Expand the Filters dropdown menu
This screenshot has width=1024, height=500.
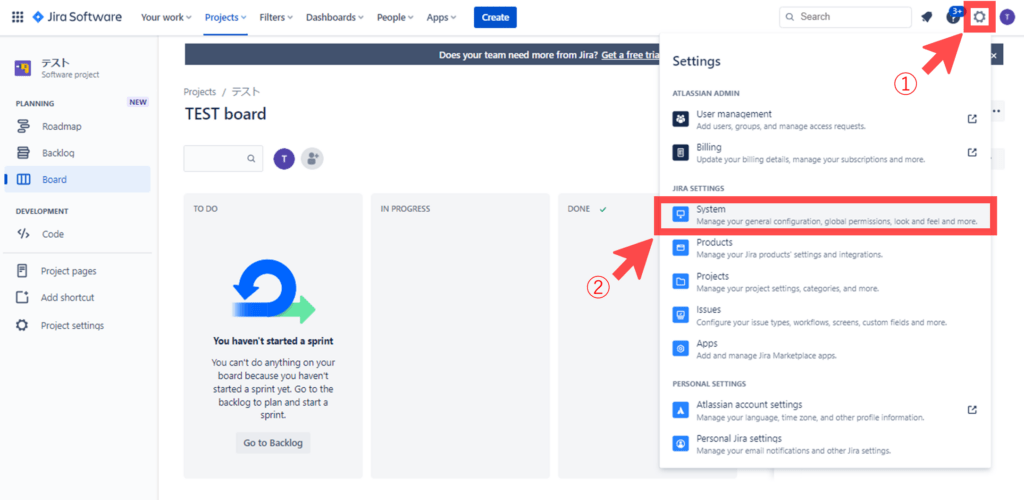(276, 17)
